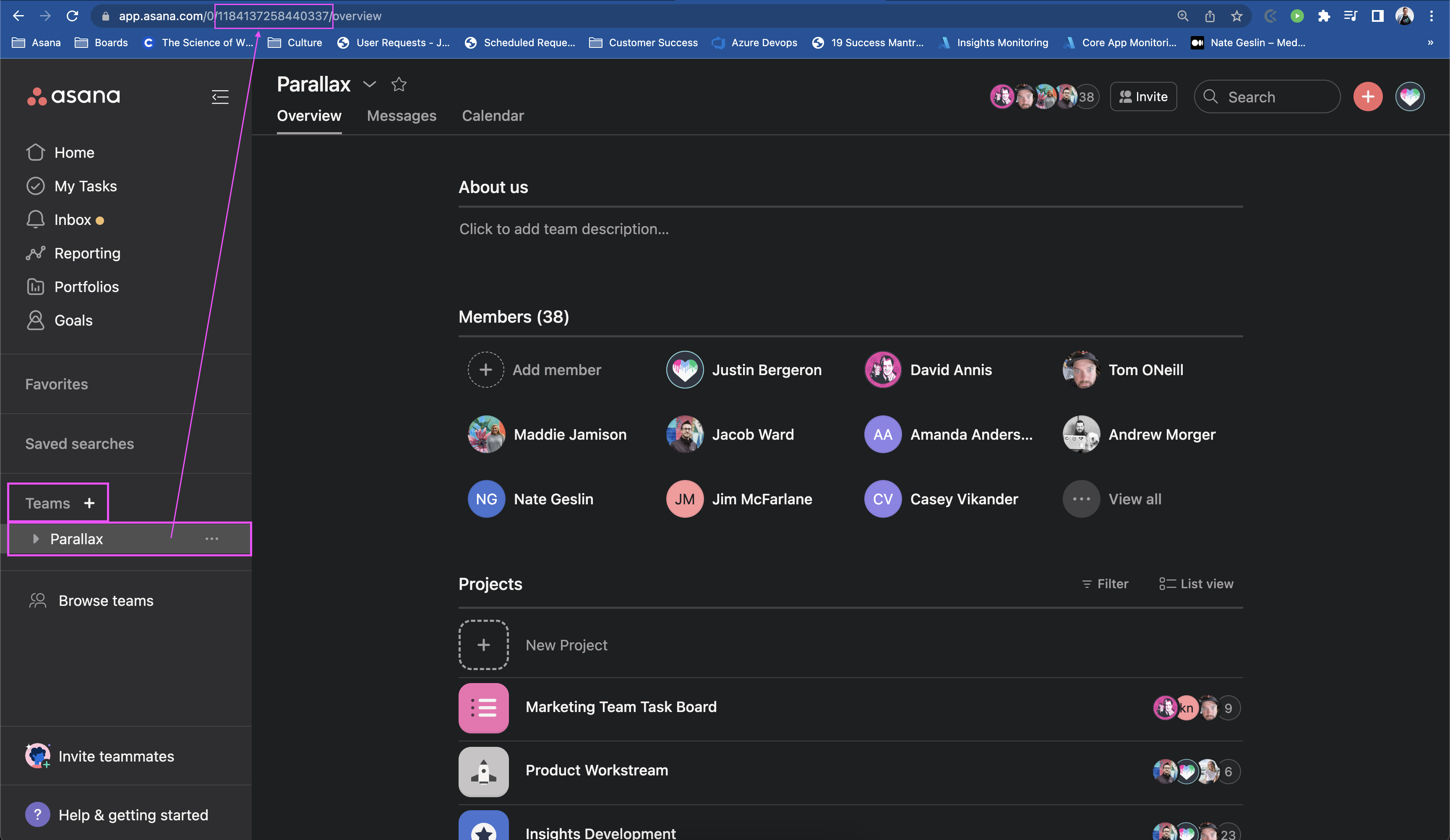Open Browse teams

91,601
